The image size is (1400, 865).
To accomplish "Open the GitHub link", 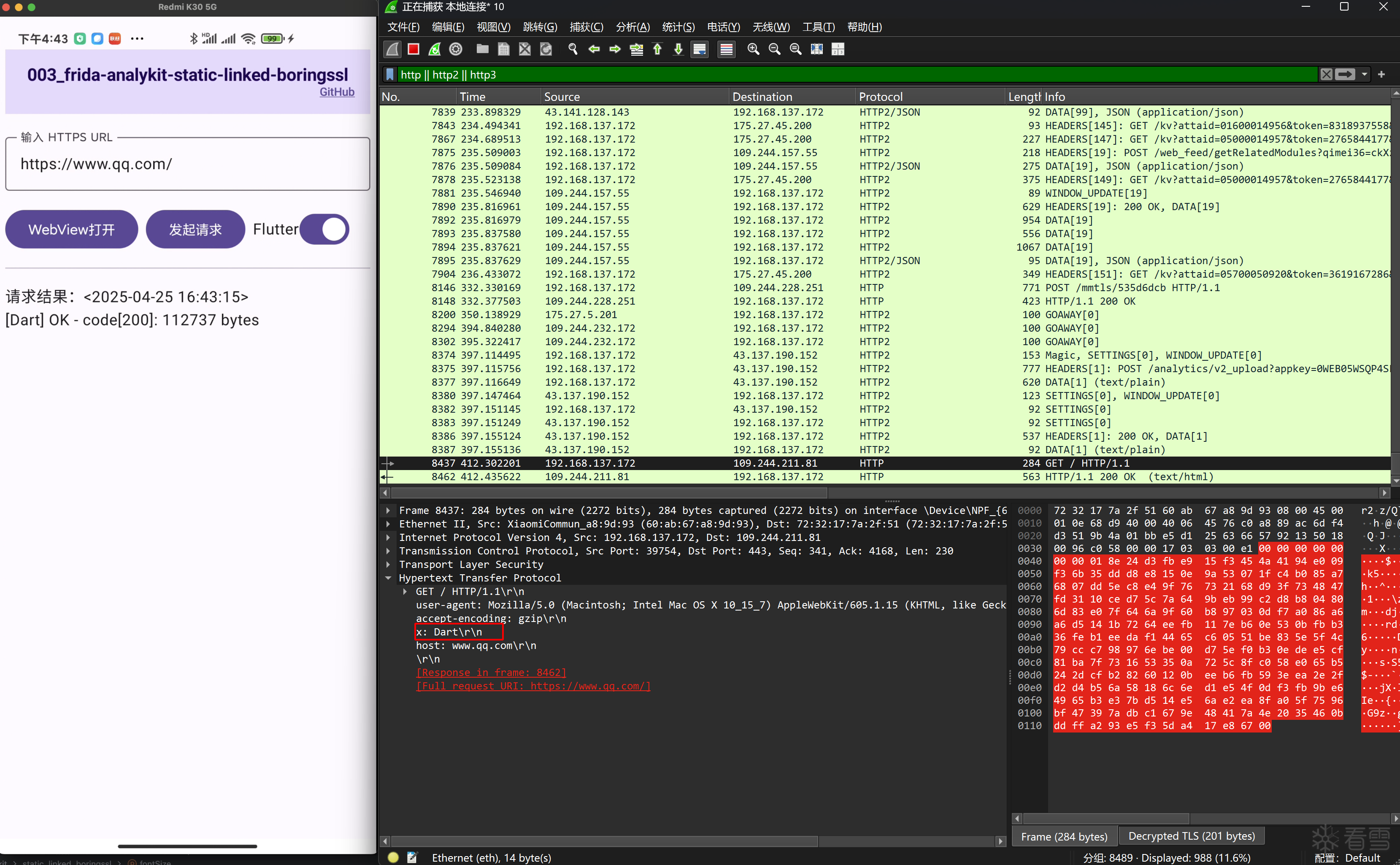I will (x=337, y=92).
